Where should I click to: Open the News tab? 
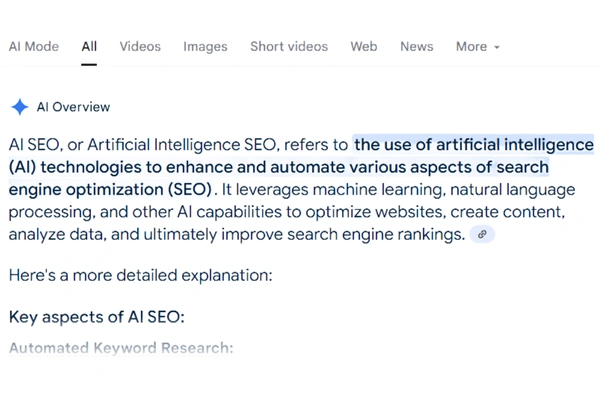tap(417, 46)
